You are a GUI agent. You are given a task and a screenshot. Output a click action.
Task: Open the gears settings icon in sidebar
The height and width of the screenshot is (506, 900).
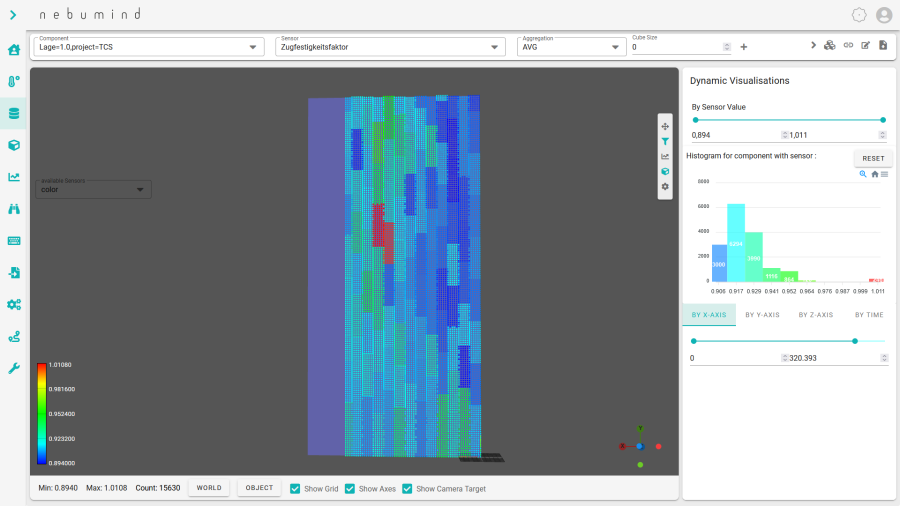[x=14, y=305]
